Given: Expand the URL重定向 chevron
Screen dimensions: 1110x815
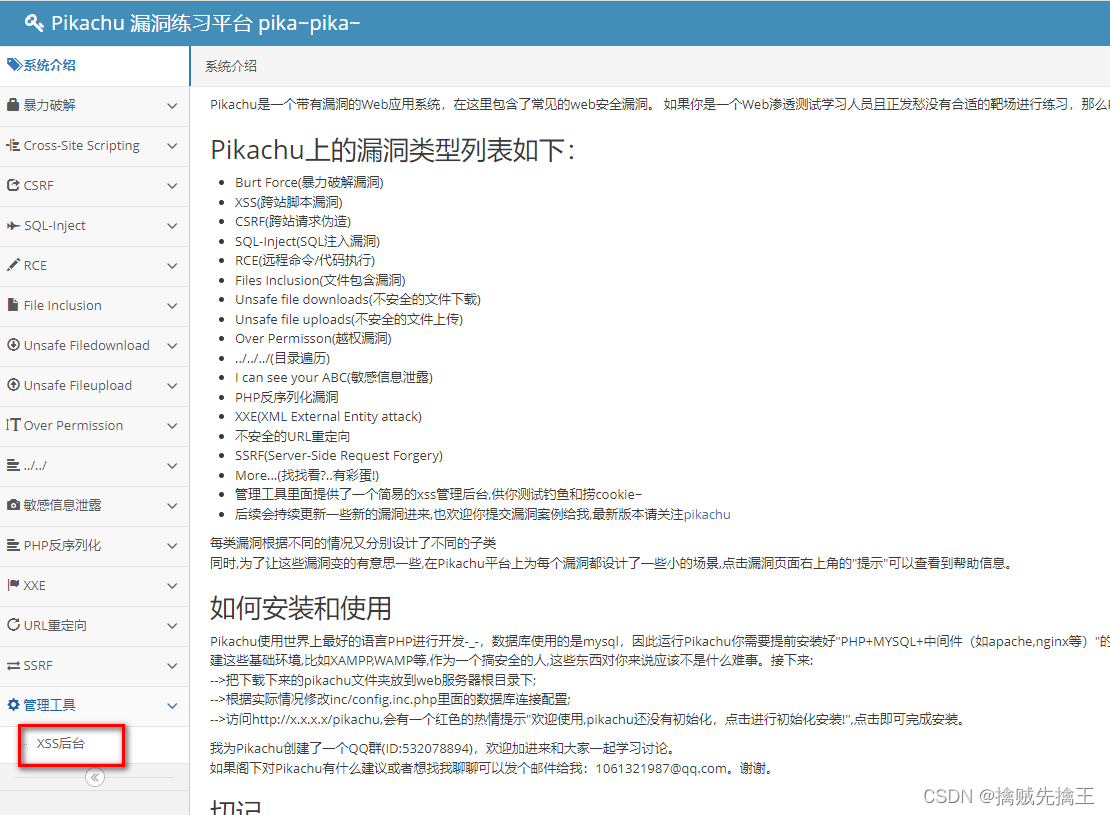Looking at the screenshot, I should 172,626.
